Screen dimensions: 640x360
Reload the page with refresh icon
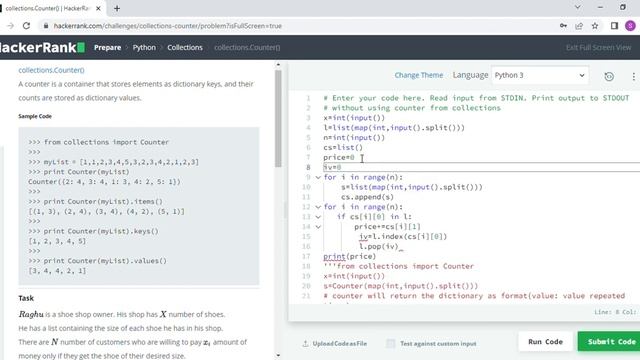click(27, 26)
